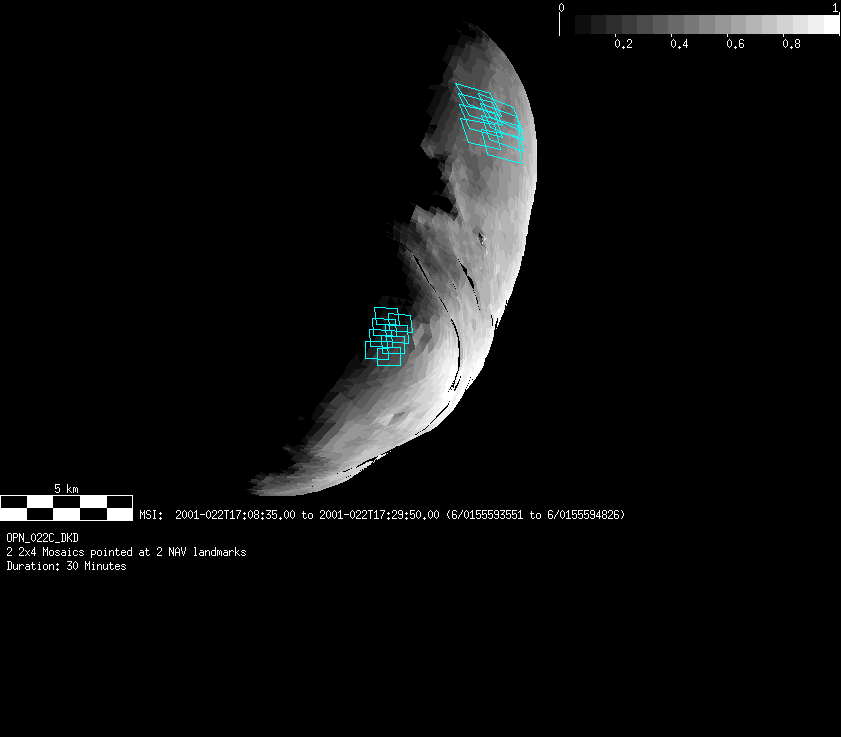Click the 0.6 tick label on grayscale bar
841x737 pixels.
click(x=735, y=45)
